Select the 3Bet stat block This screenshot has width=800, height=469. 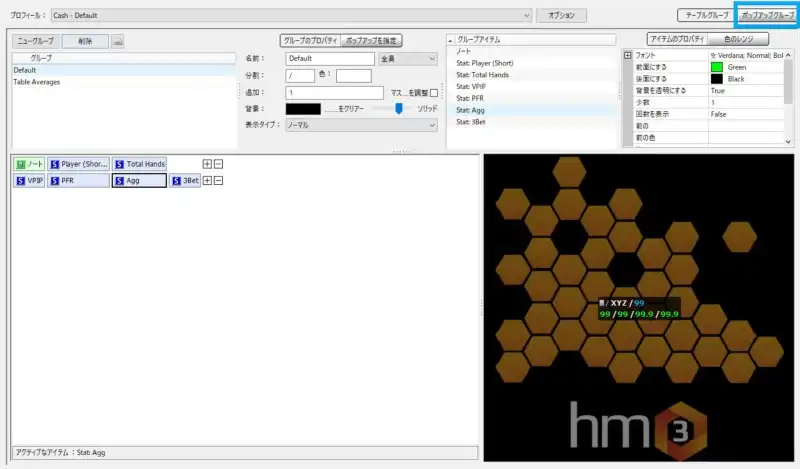click(x=185, y=181)
